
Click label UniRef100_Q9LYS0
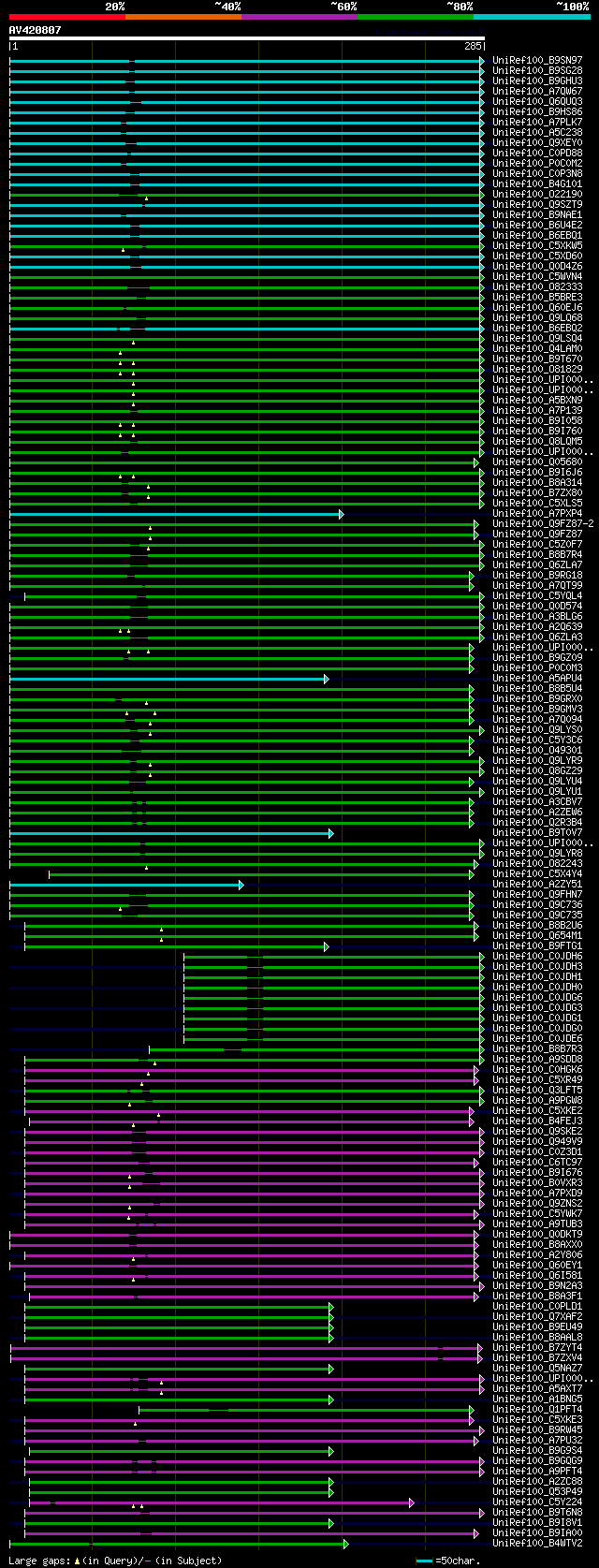(x=537, y=730)
